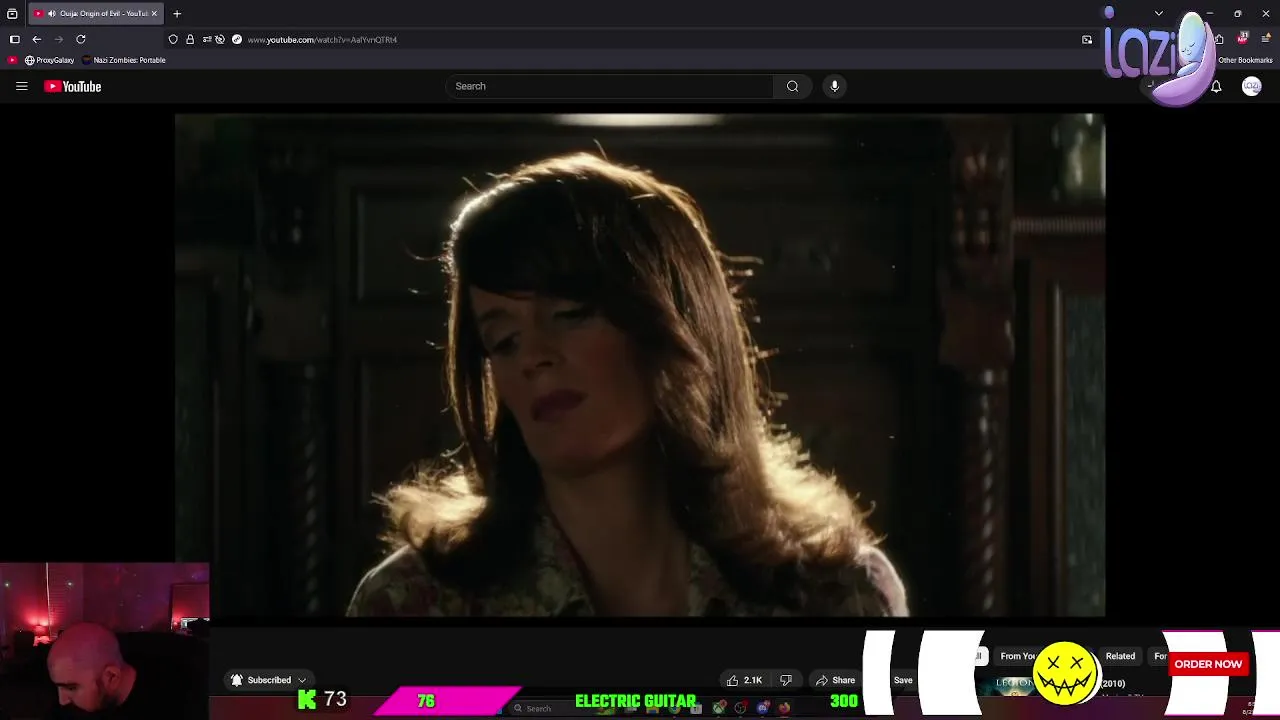
Task: Mute the tab via speaker icon
Action: pos(51,13)
